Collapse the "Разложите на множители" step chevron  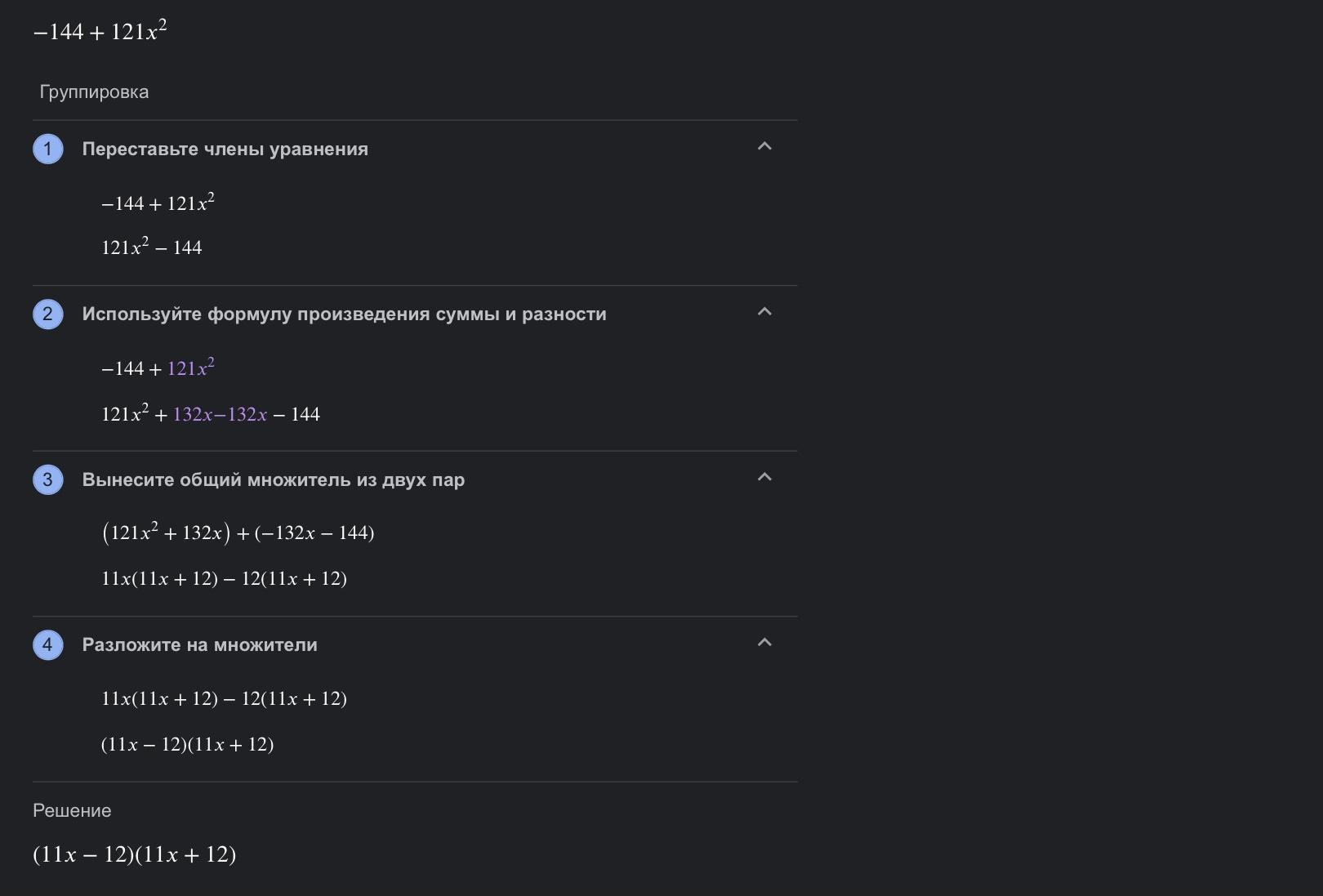tap(764, 643)
